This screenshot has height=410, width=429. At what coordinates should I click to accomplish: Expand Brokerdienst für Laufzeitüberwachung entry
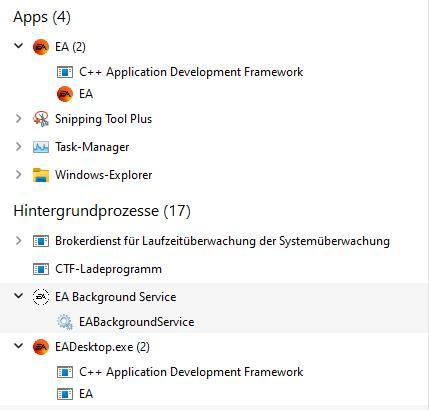click(x=19, y=241)
